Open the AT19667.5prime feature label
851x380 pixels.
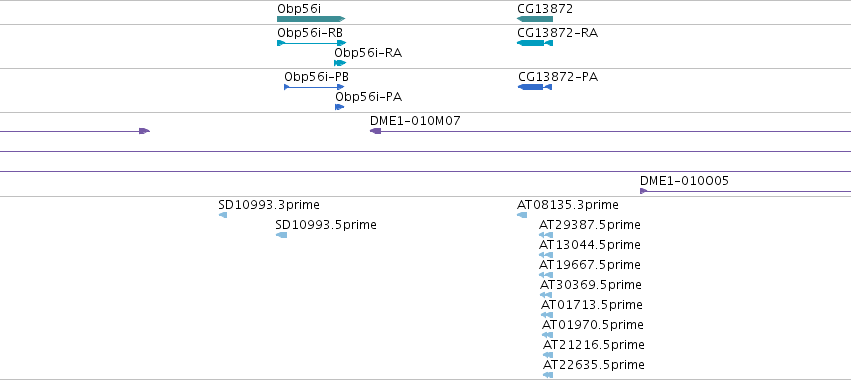[589, 264]
